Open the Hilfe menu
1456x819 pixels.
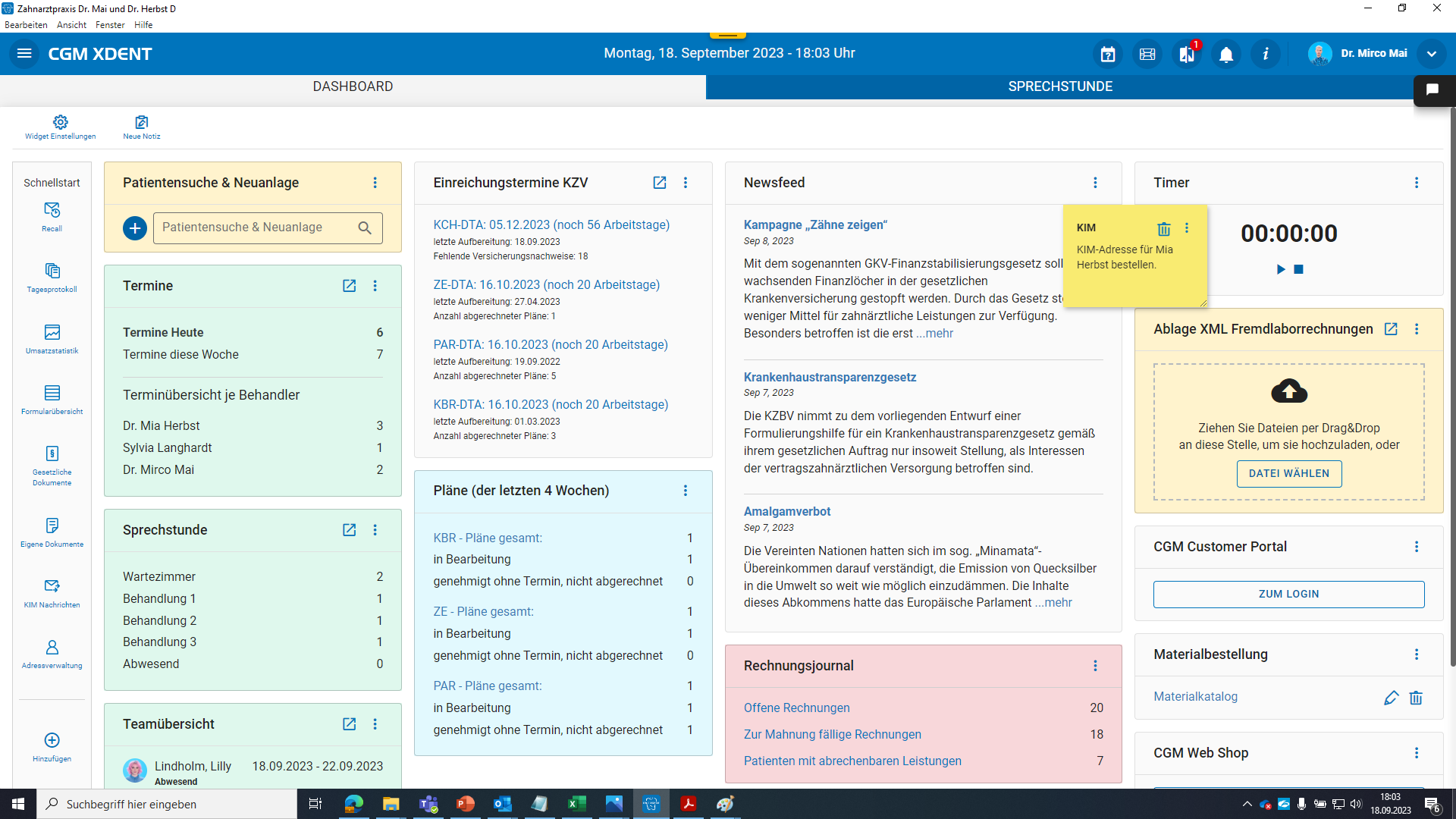click(x=143, y=25)
